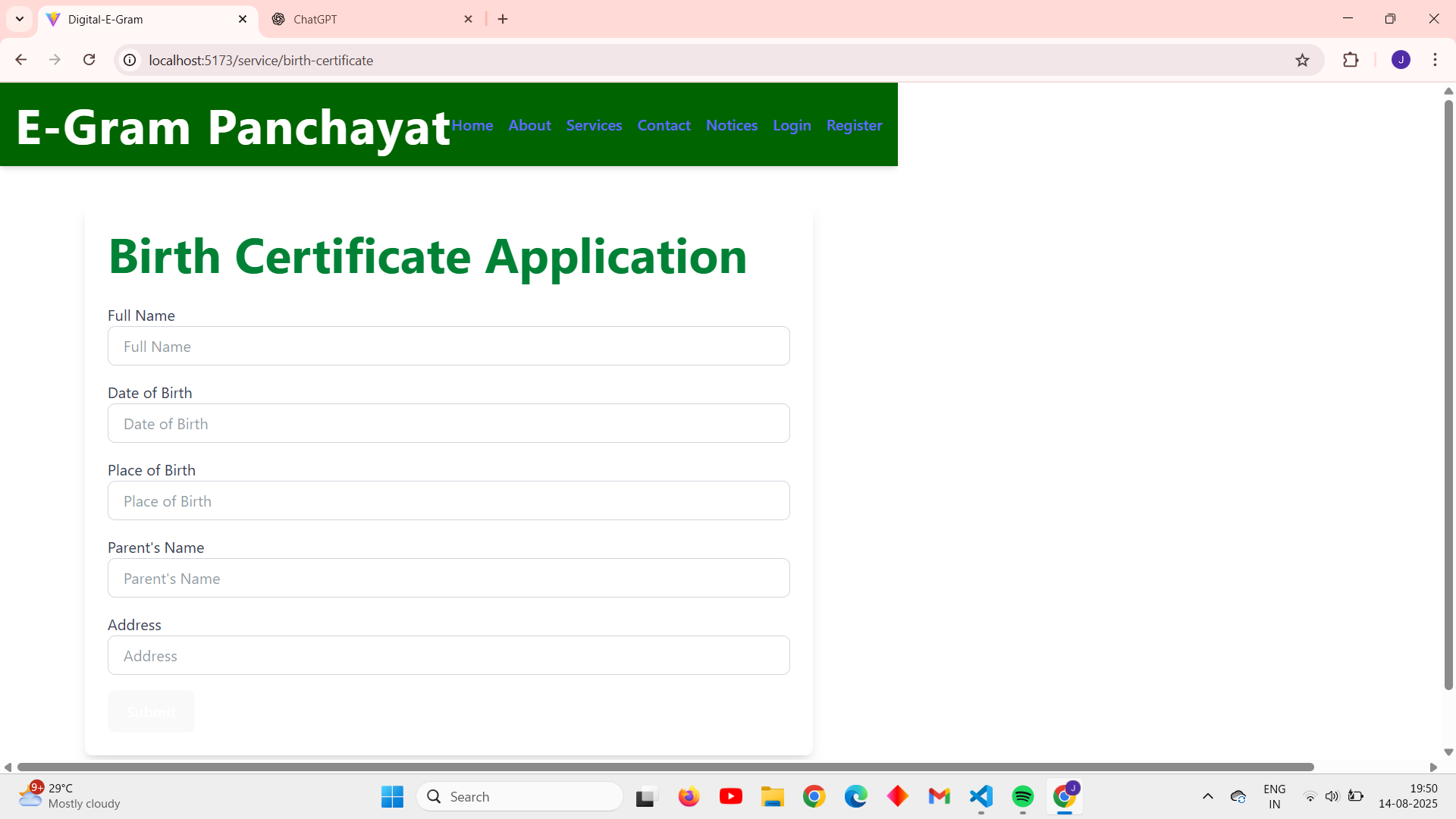
Task: Bookmark this page with star icon
Action: (1302, 60)
